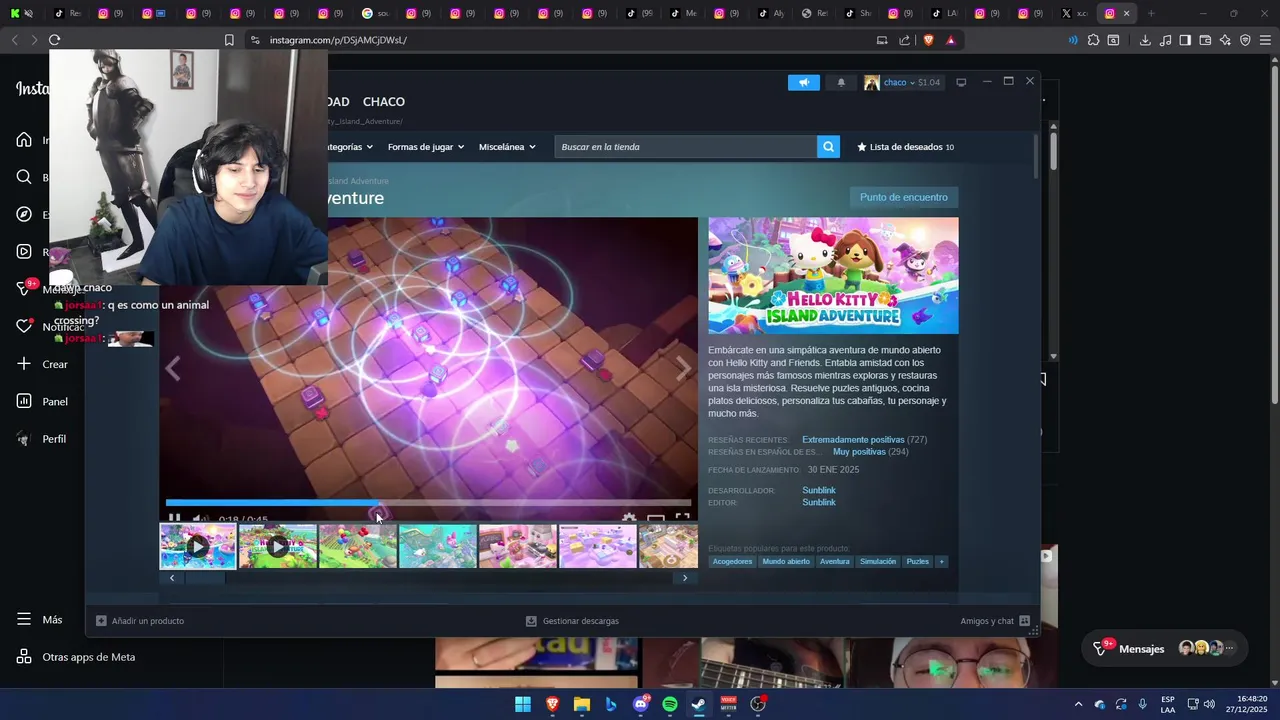Click the Buscar en la tienda field
This screenshot has height=720, width=1280.
coord(686,147)
